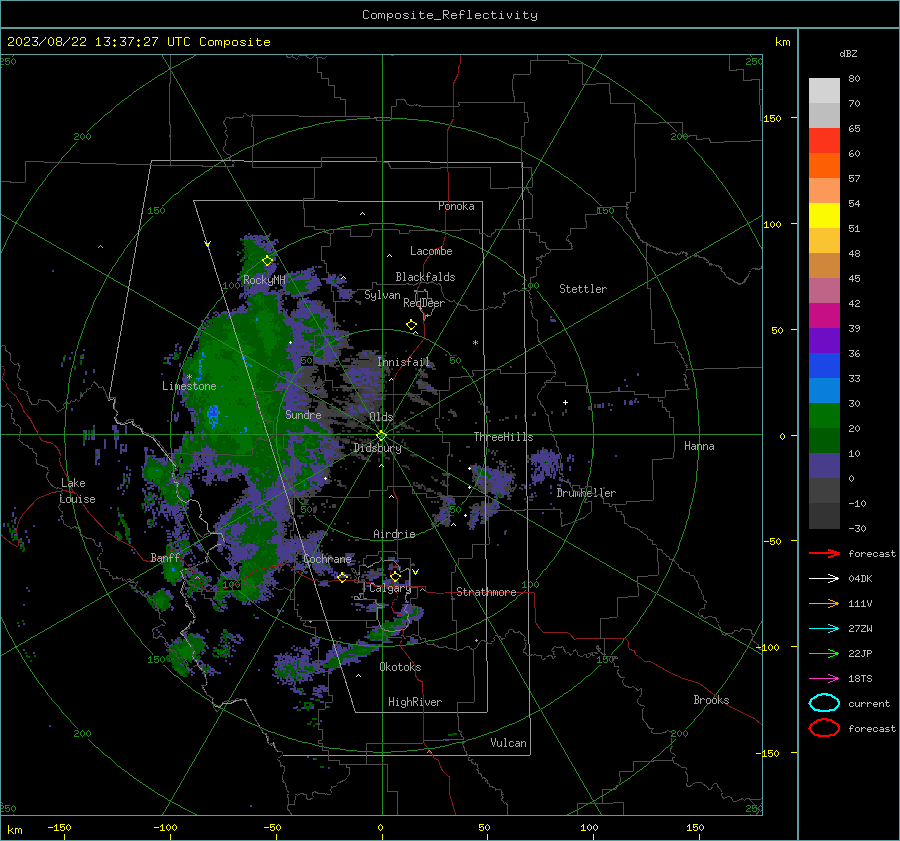The height and width of the screenshot is (841, 900).
Task: Select the yellow radar-site diamond at map center
Action: (x=382, y=435)
